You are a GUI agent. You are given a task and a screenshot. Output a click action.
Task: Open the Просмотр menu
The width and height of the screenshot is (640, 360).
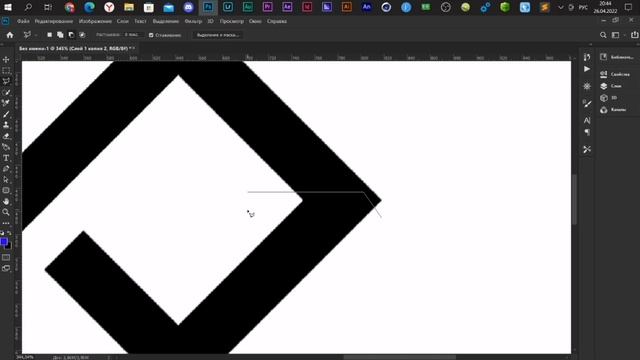pyautogui.click(x=232, y=21)
